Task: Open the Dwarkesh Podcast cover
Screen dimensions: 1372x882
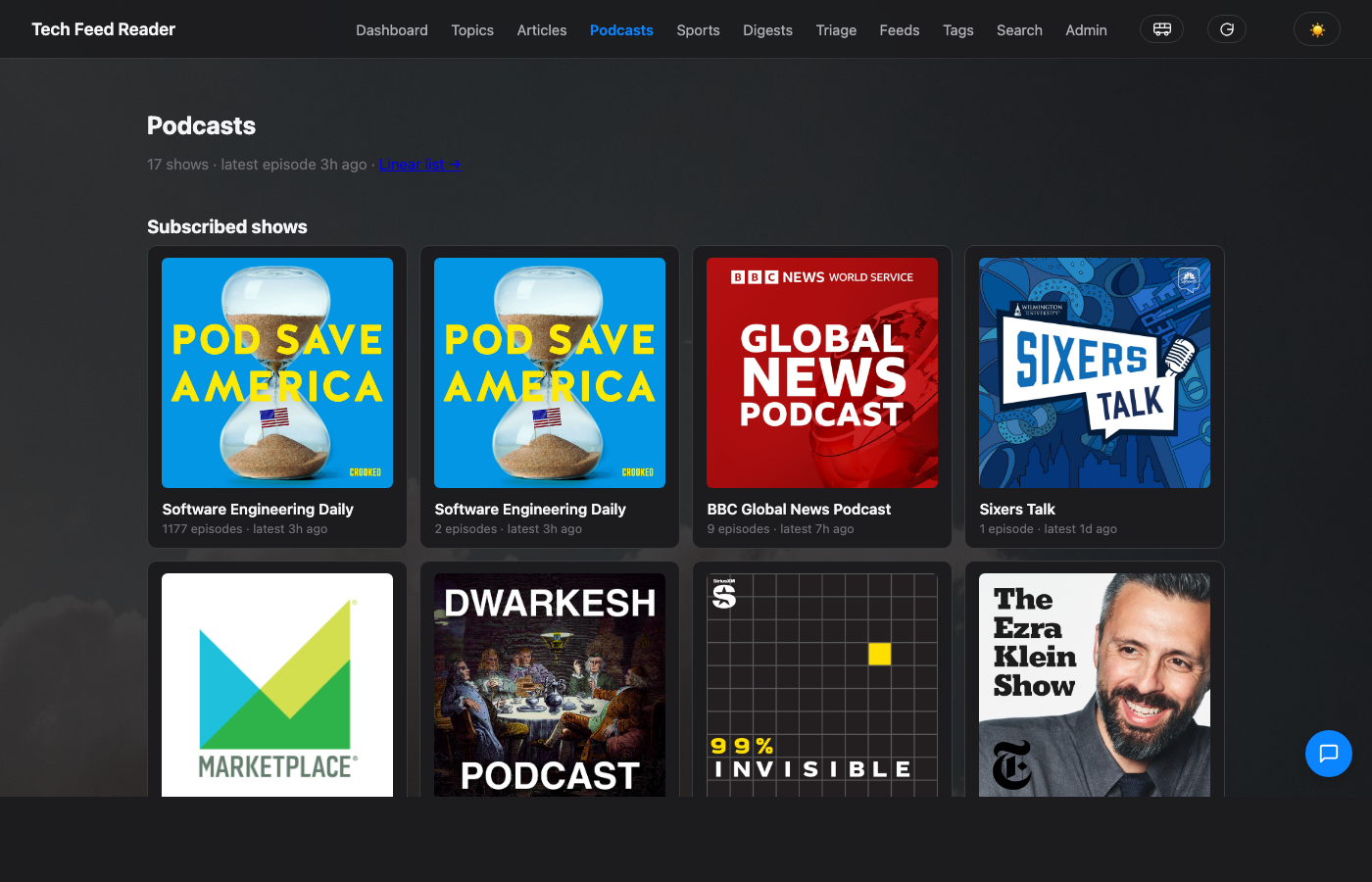Action: 550,685
